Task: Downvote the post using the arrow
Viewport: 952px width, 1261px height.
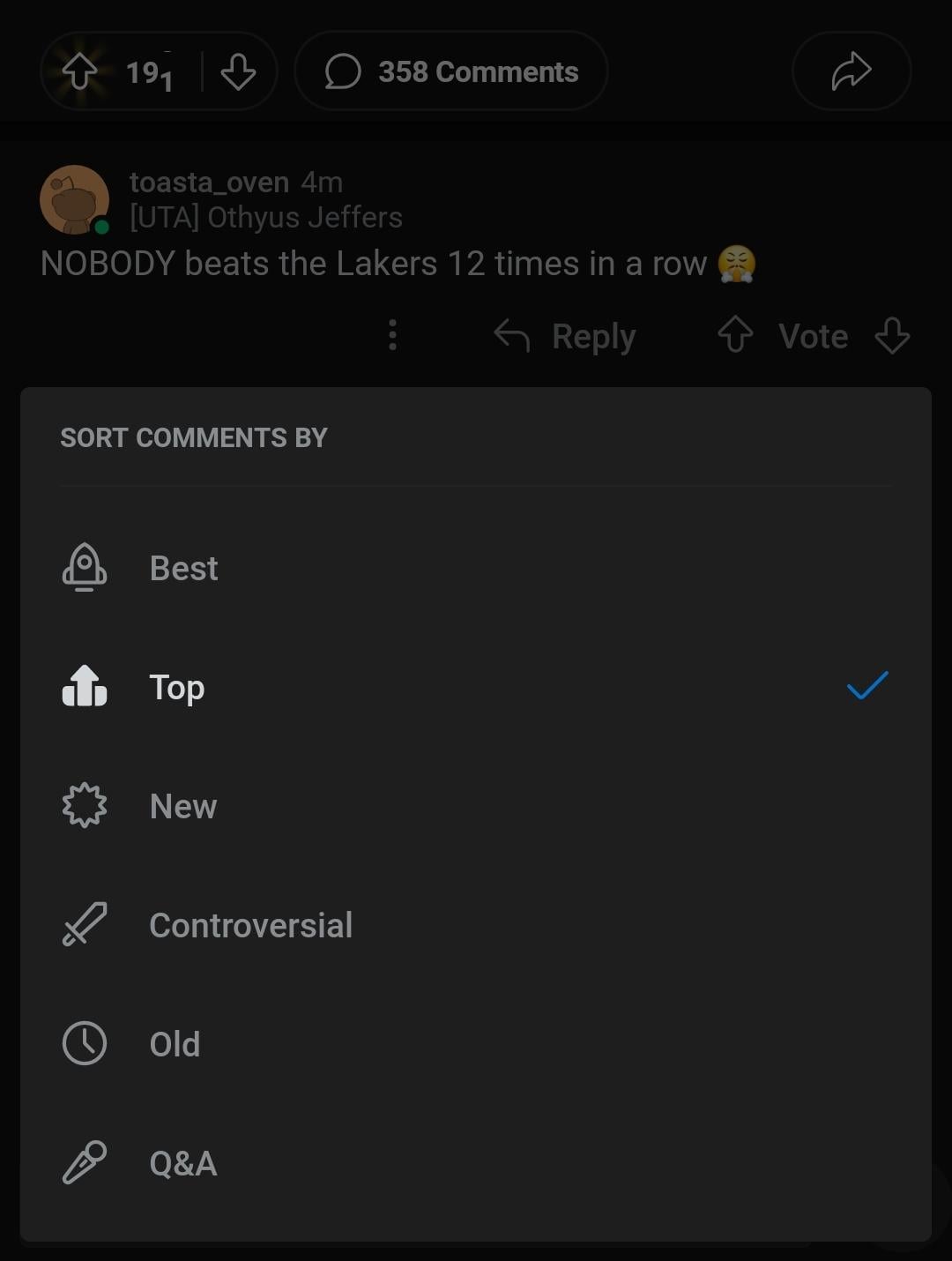Action: tap(238, 71)
